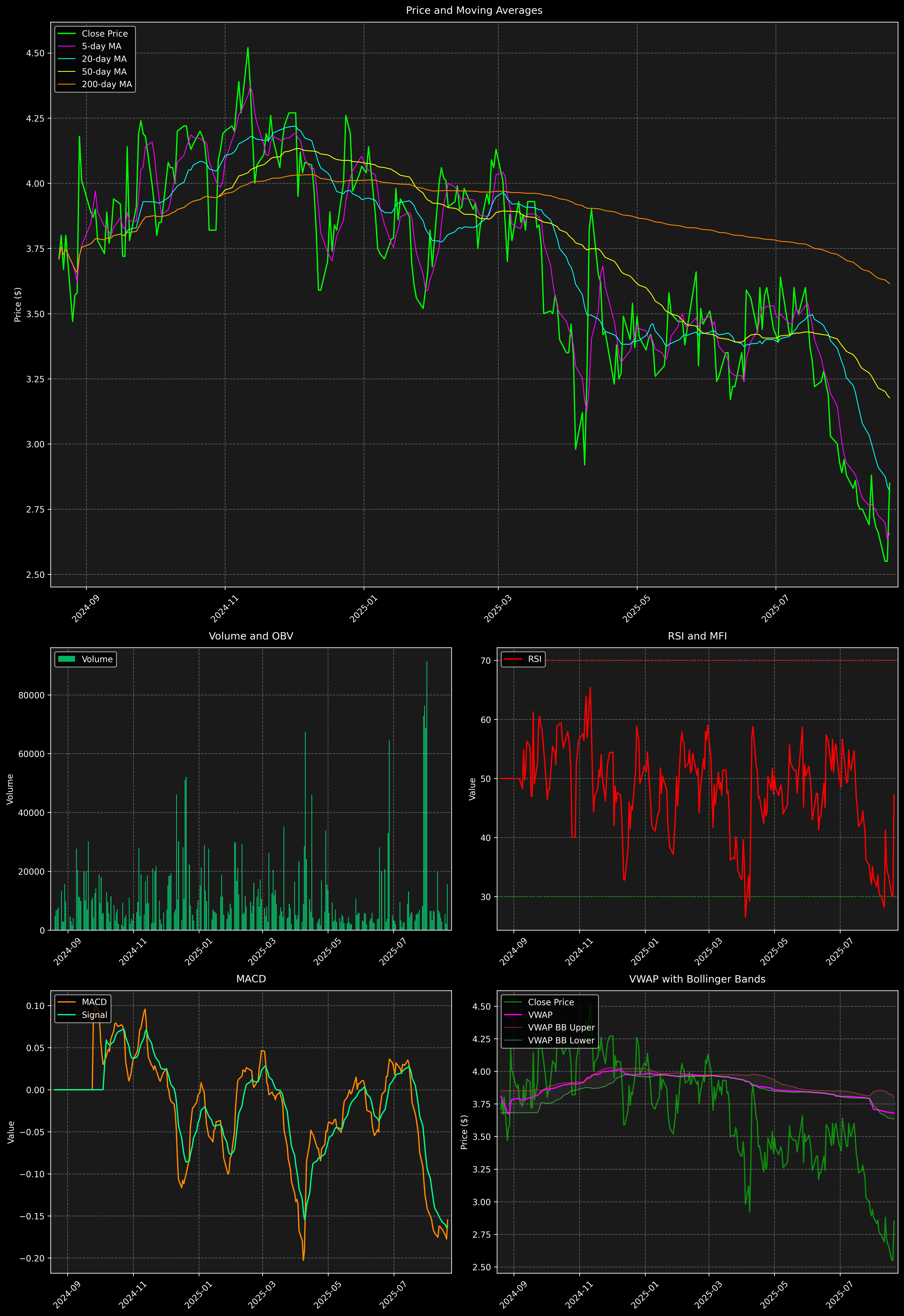Click the 4.50 price axis label on main chart
This screenshot has width=904, height=1316.
coord(35,53)
